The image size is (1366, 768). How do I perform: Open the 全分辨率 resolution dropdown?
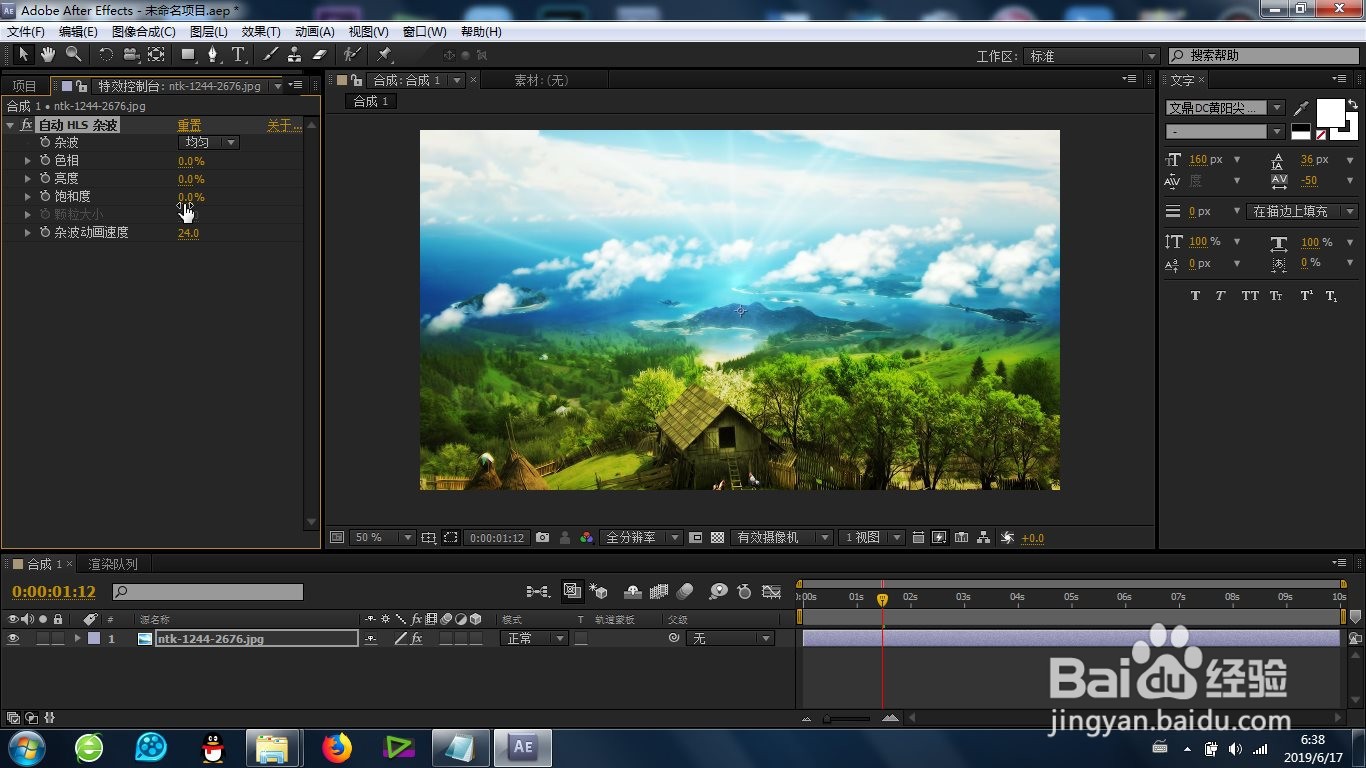coord(641,538)
